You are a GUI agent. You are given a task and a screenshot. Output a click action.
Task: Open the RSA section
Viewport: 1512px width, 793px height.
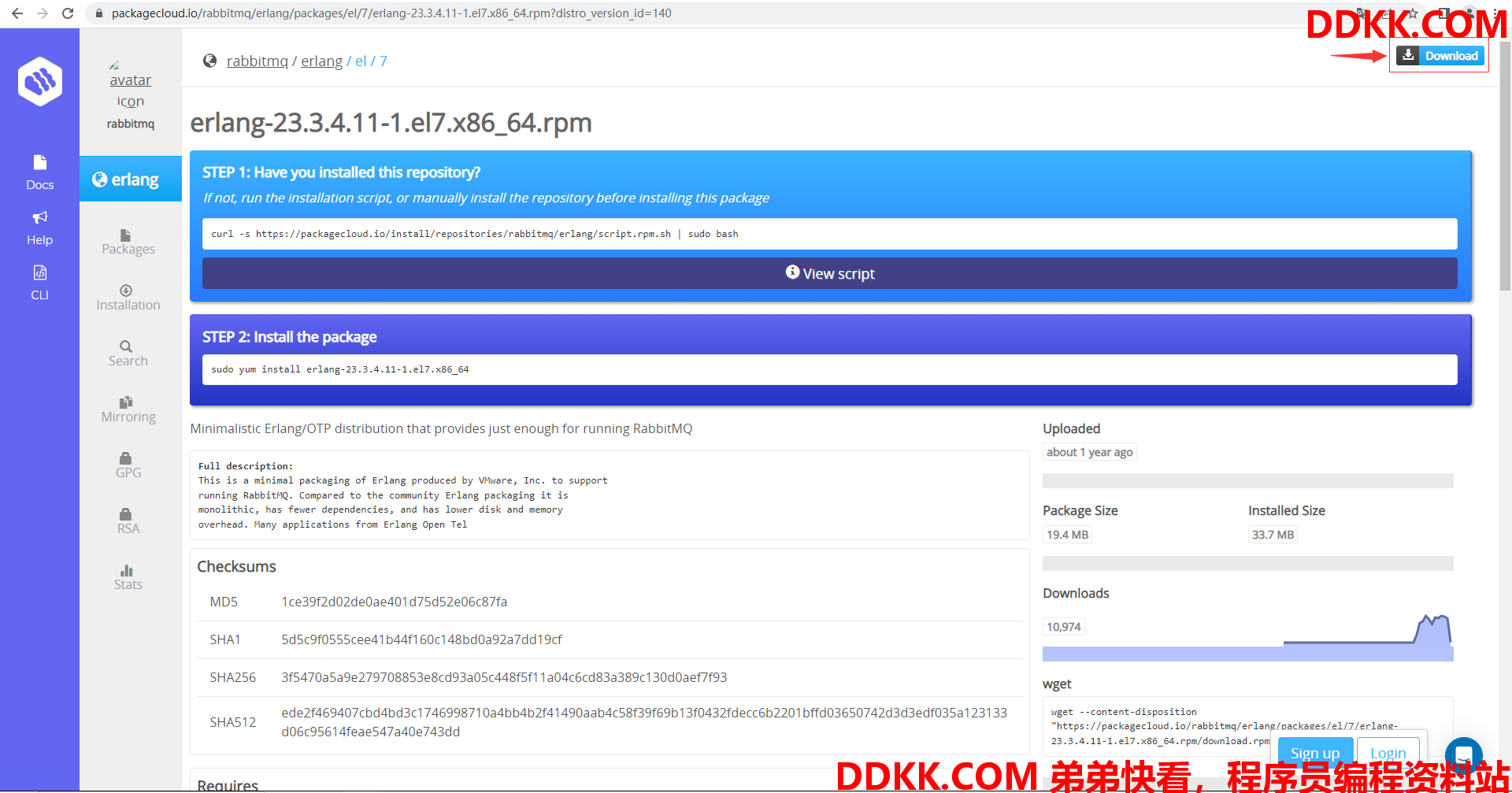pos(128,521)
